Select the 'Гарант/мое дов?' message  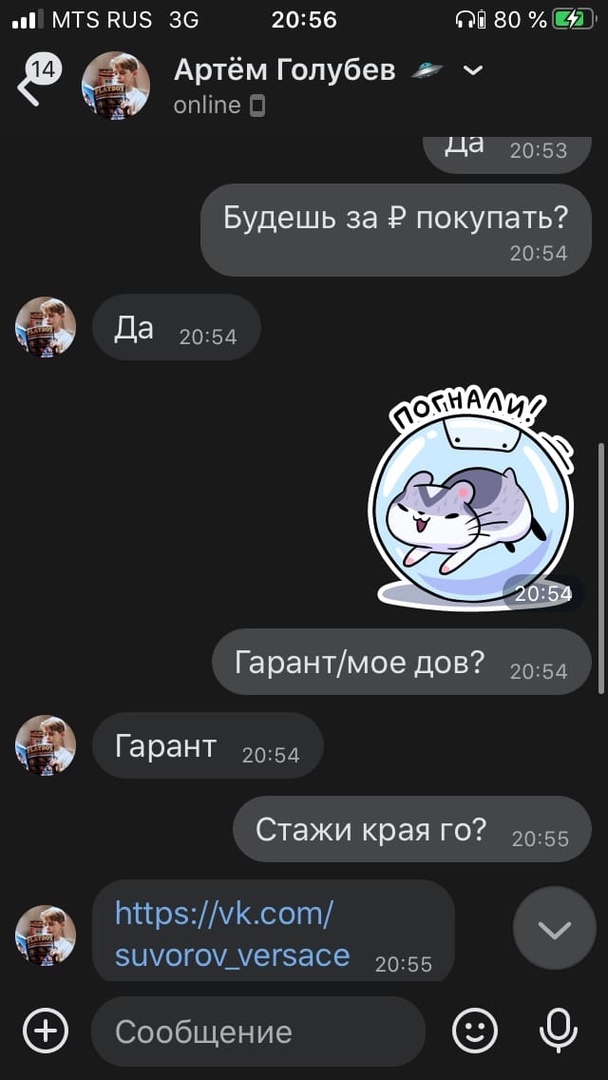(401, 661)
